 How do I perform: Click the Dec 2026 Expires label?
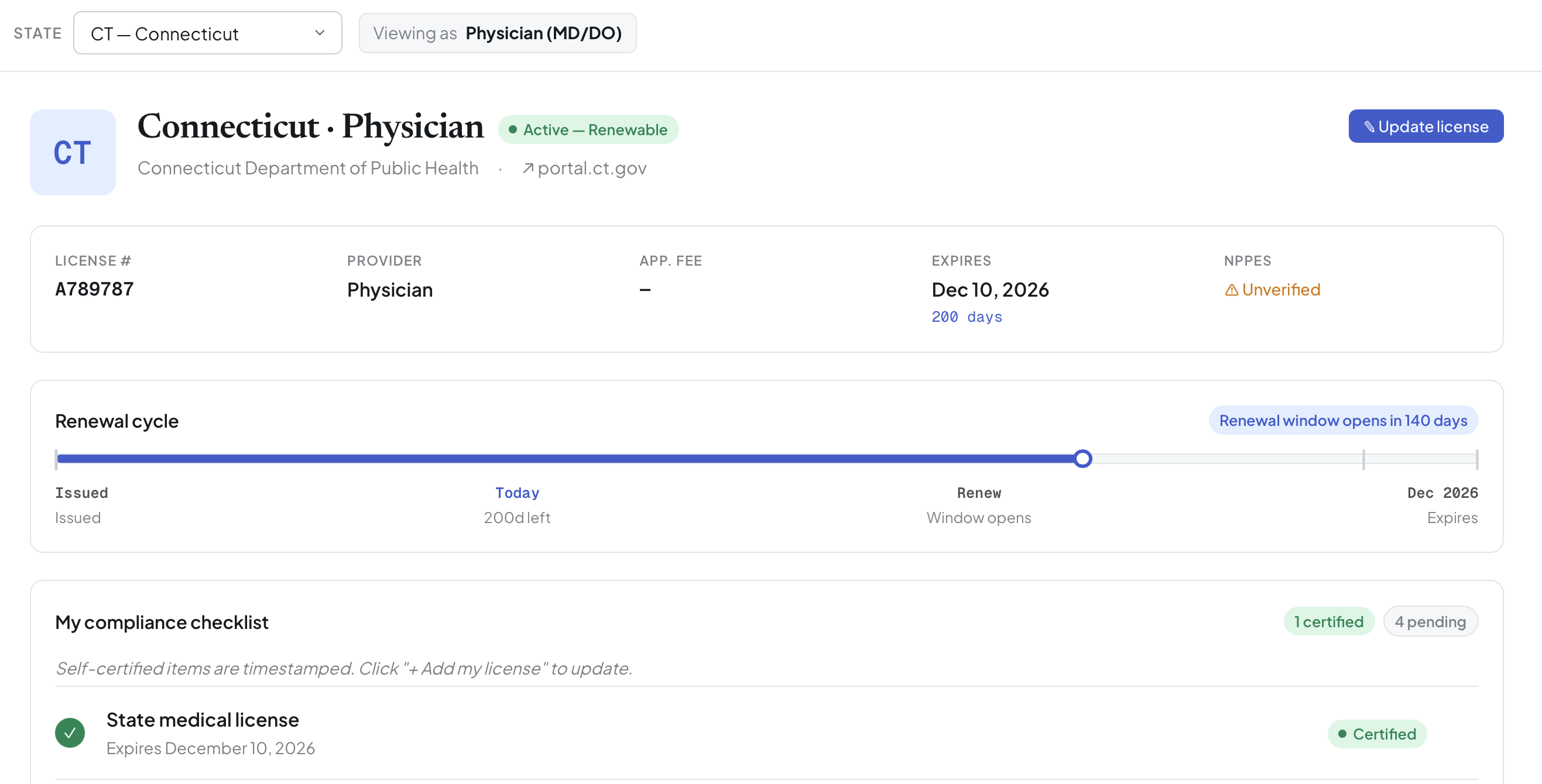[1442, 504]
